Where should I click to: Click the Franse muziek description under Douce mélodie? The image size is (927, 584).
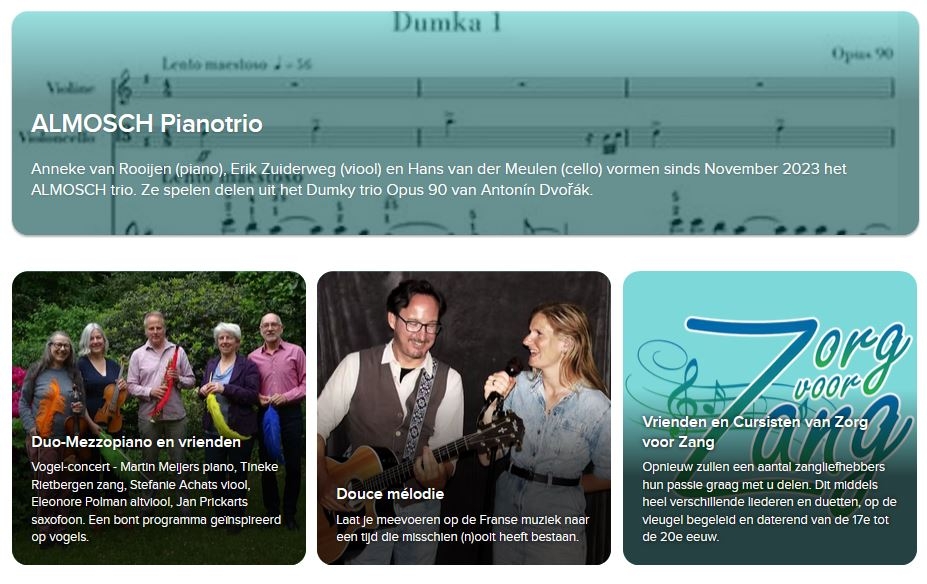(463, 528)
